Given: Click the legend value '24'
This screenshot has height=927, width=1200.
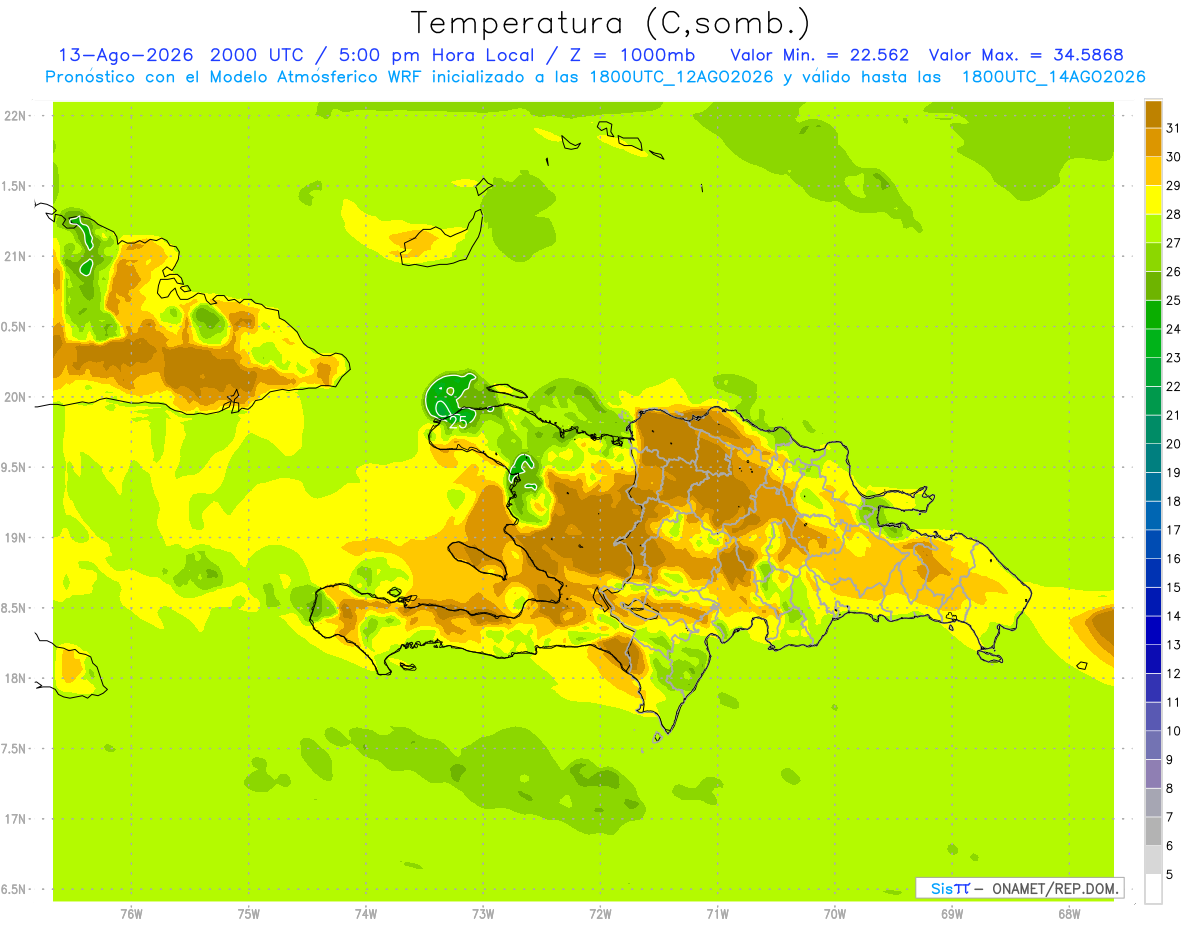Looking at the screenshot, I should (x=1174, y=329).
